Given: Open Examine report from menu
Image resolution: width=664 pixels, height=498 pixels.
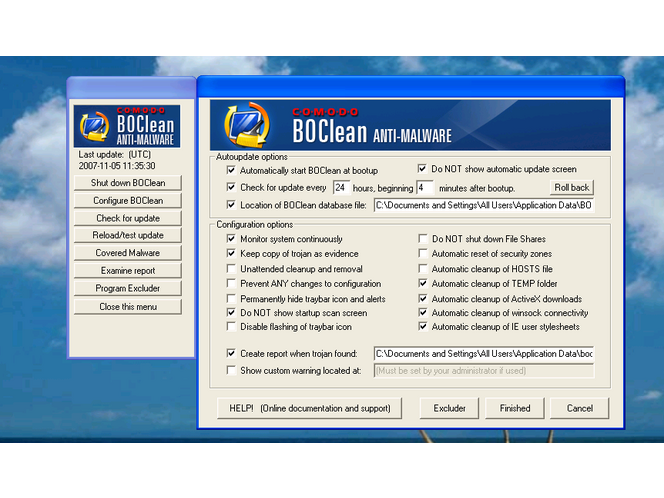Looking at the screenshot, I should coord(128,271).
